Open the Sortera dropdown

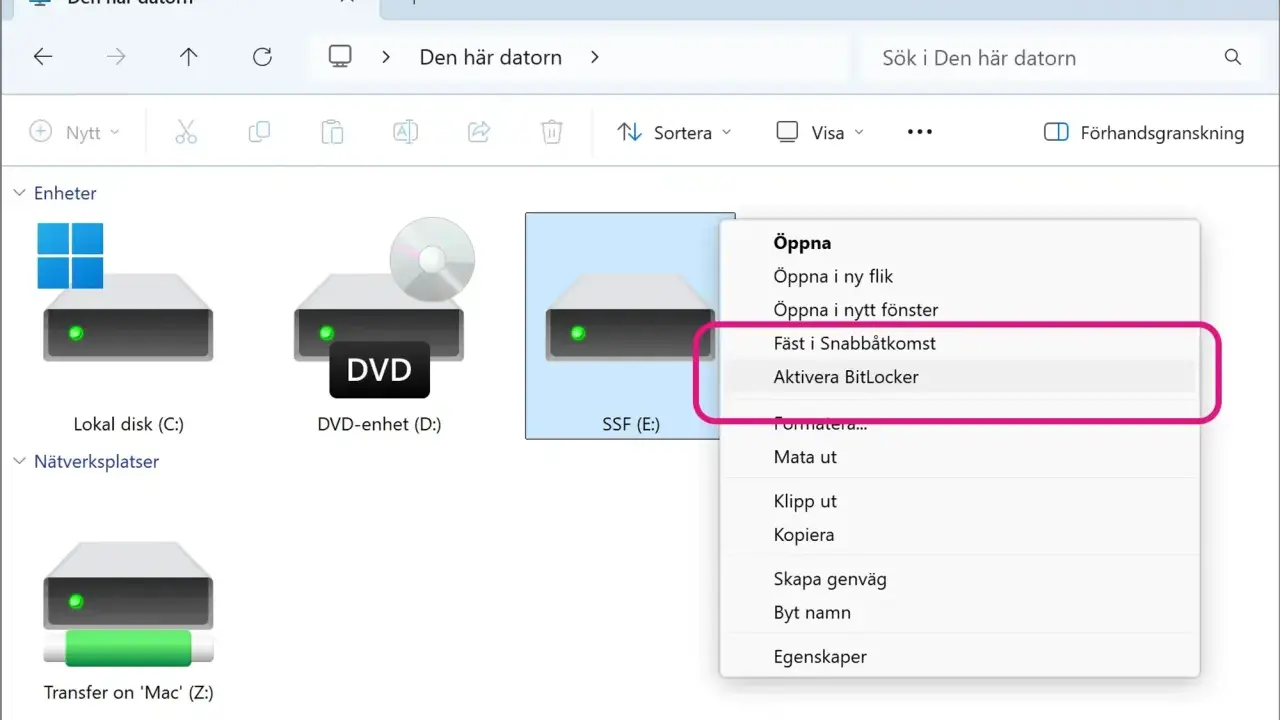point(674,132)
